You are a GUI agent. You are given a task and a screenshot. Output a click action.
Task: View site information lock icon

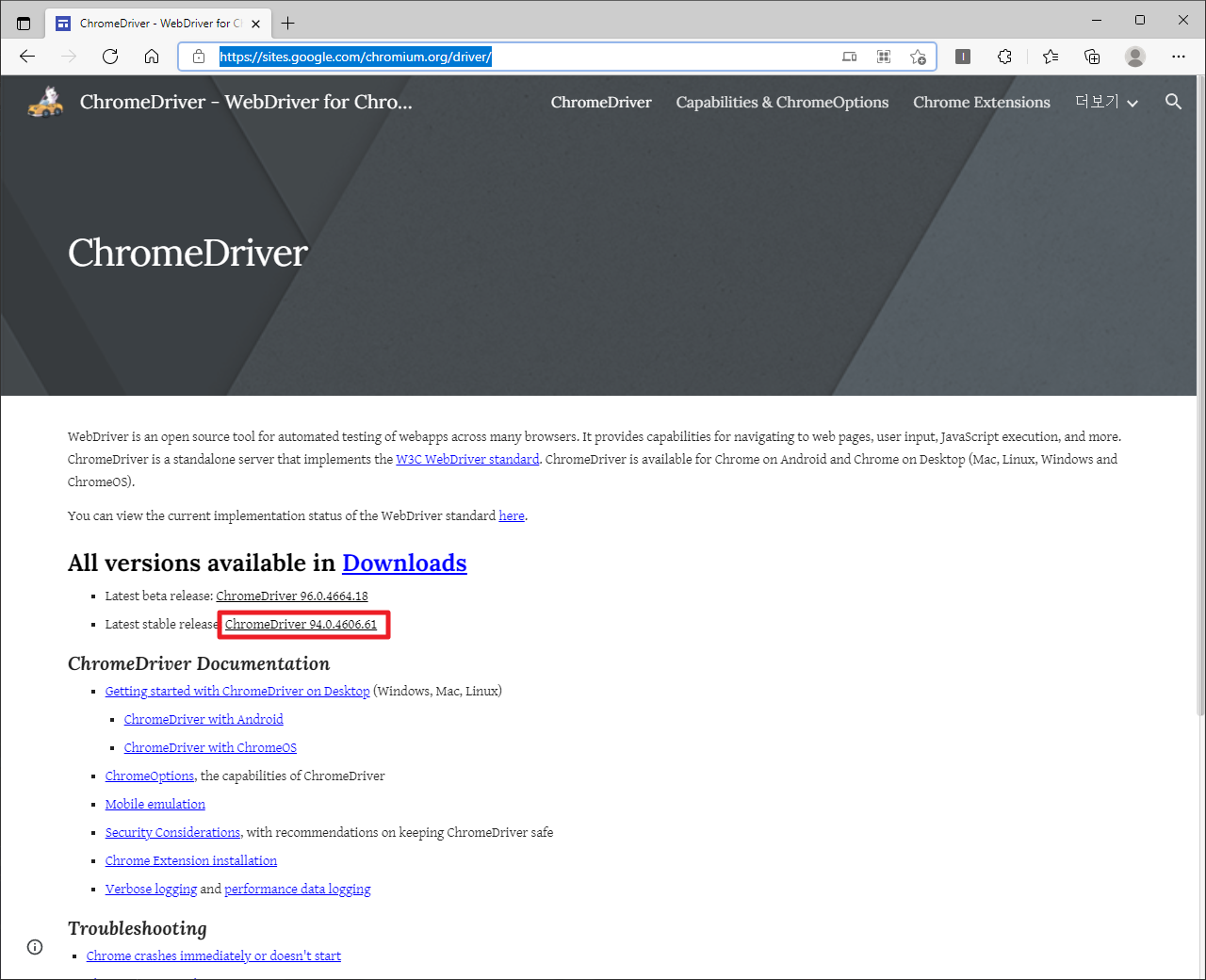[199, 57]
